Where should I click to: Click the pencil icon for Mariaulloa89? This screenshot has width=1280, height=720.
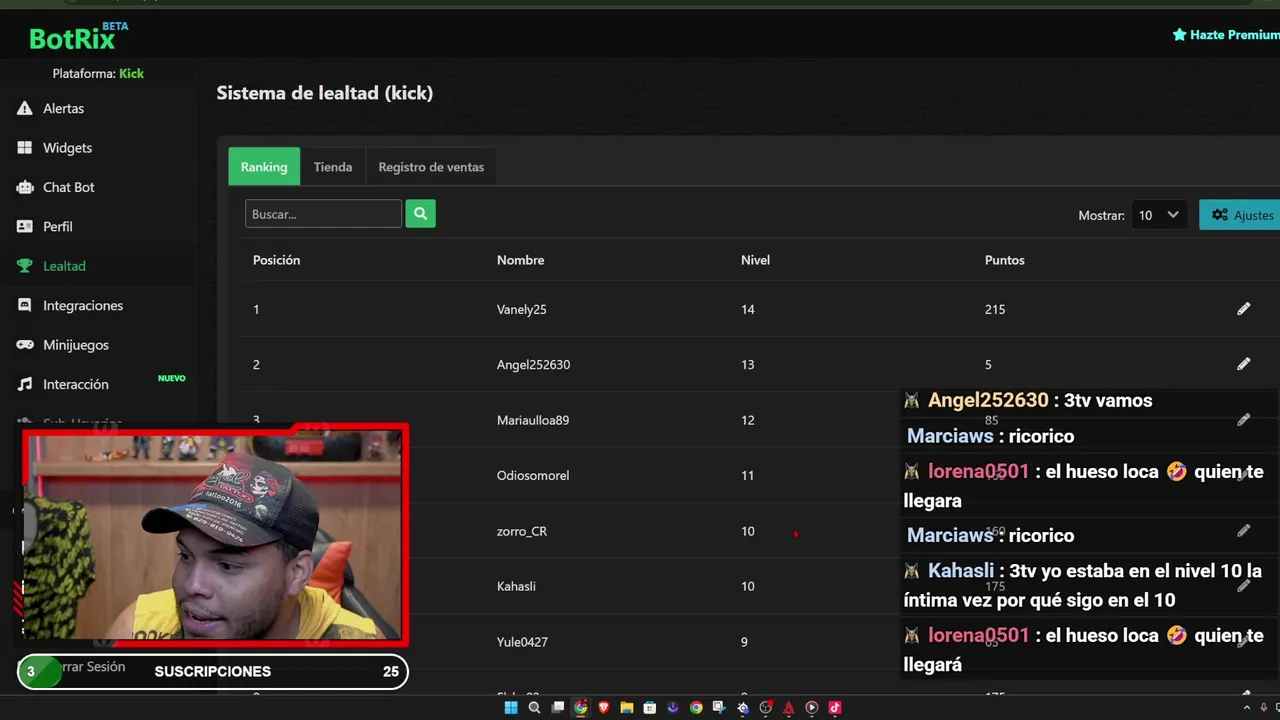point(1243,420)
